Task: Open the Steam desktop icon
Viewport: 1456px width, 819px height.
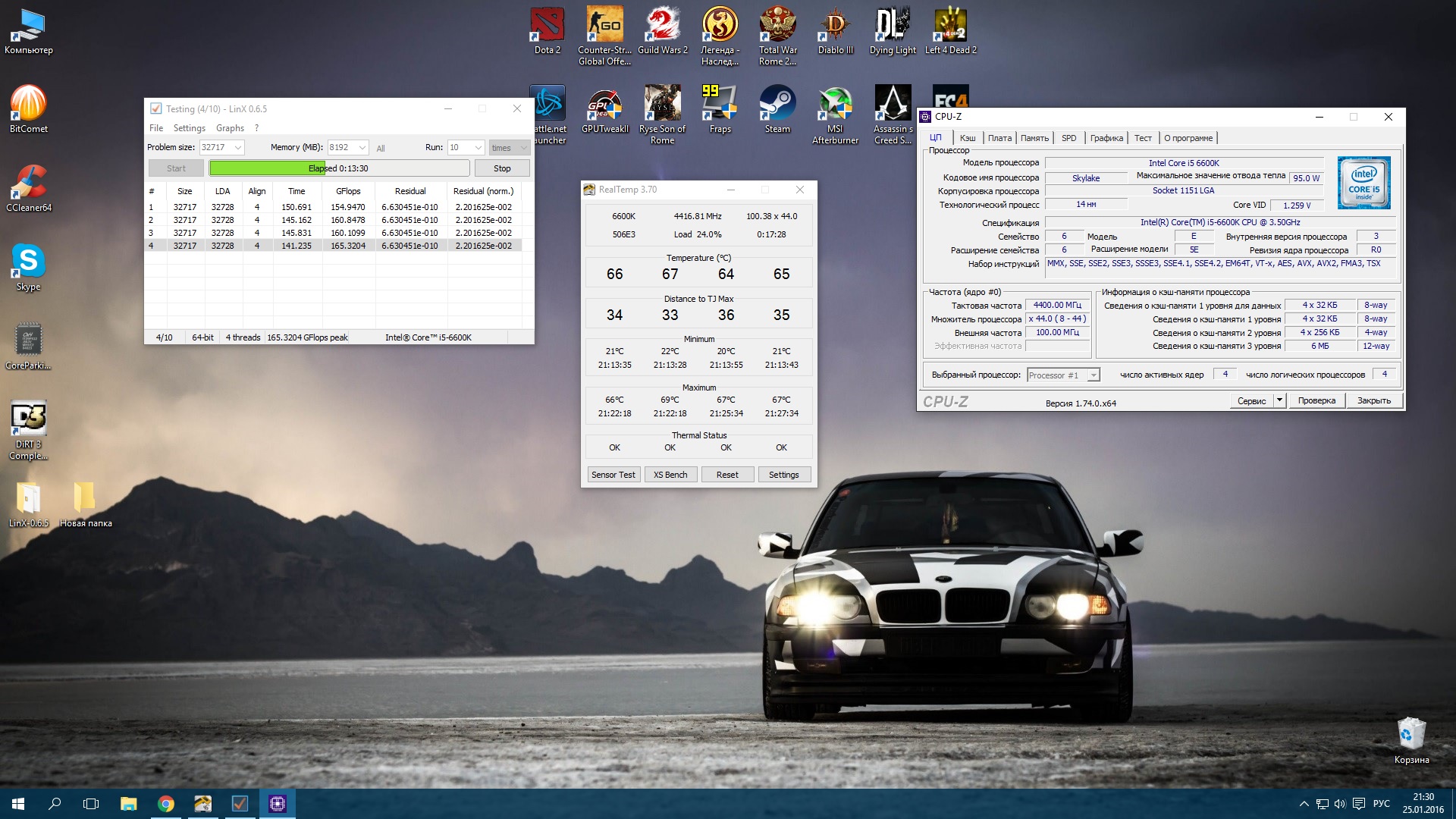Action: point(777,104)
